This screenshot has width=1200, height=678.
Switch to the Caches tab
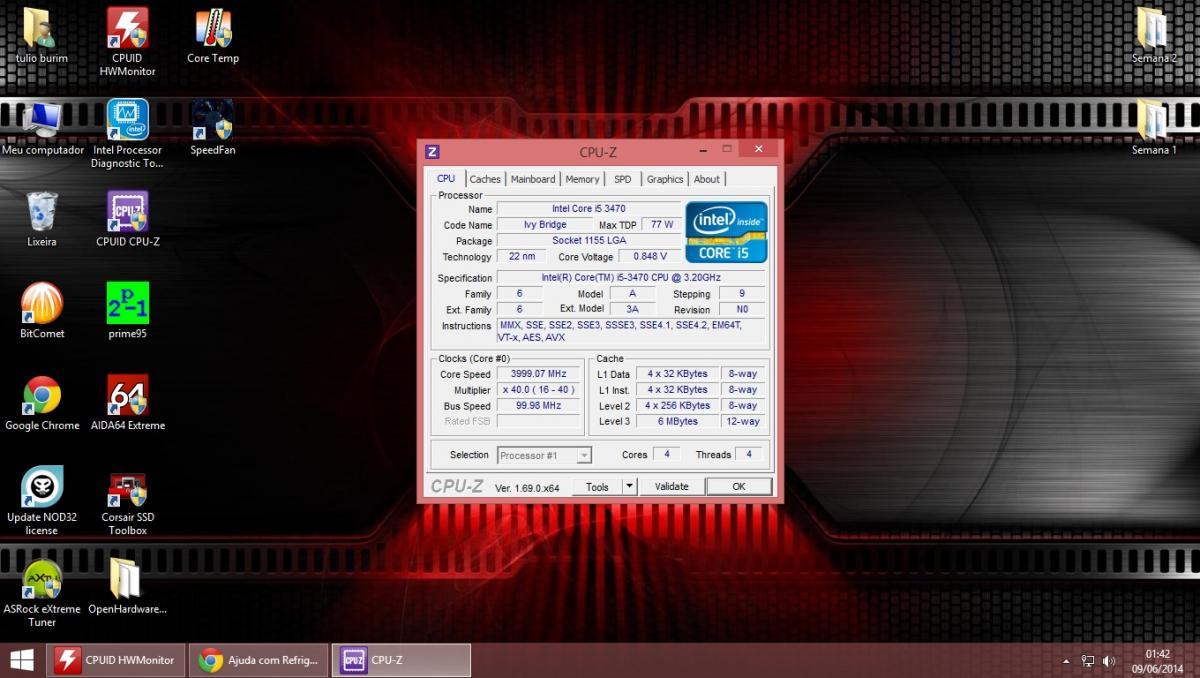485,179
